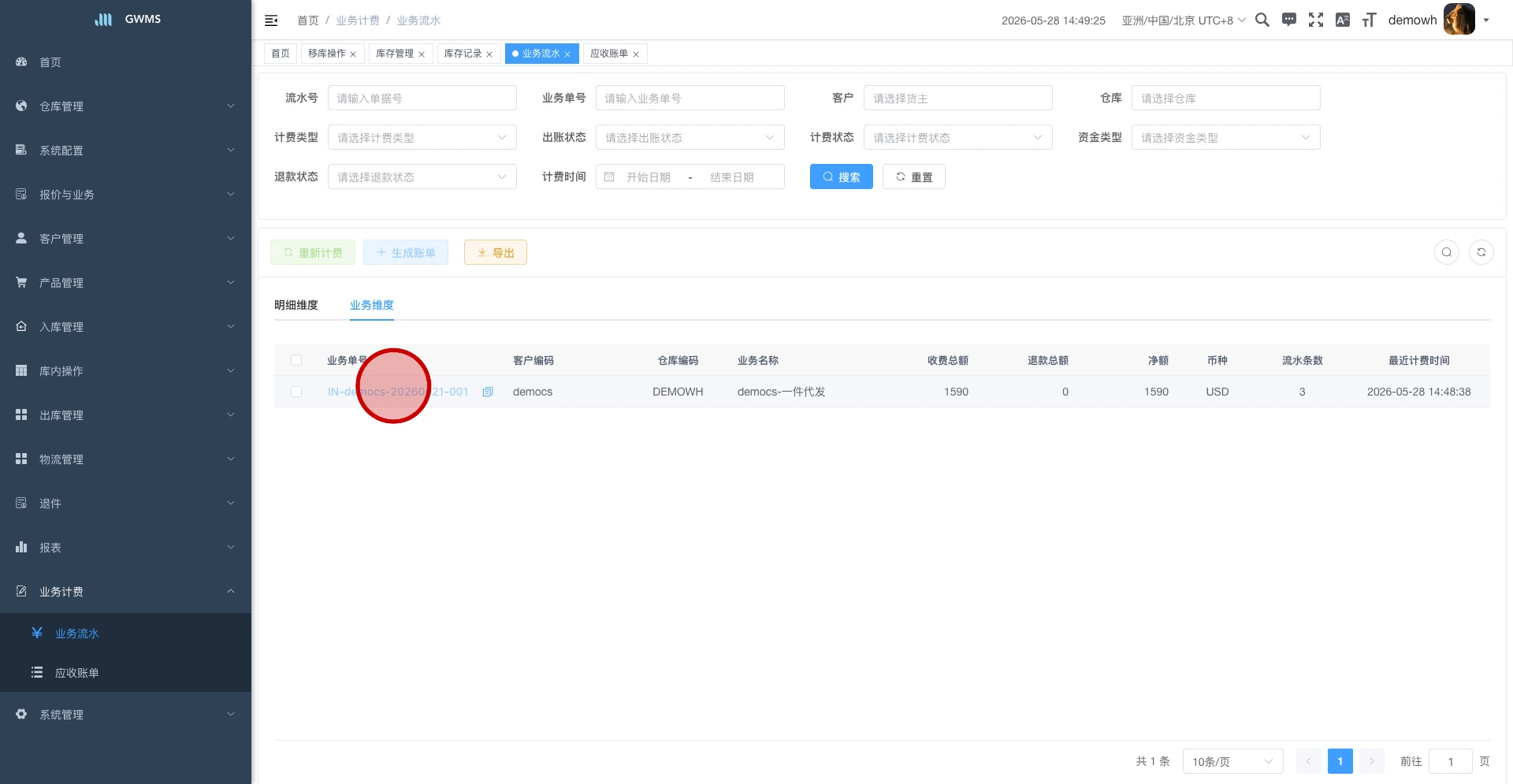Copy the business number IN-democs order icon
The height and width of the screenshot is (784, 1513).
(x=488, y=392)
